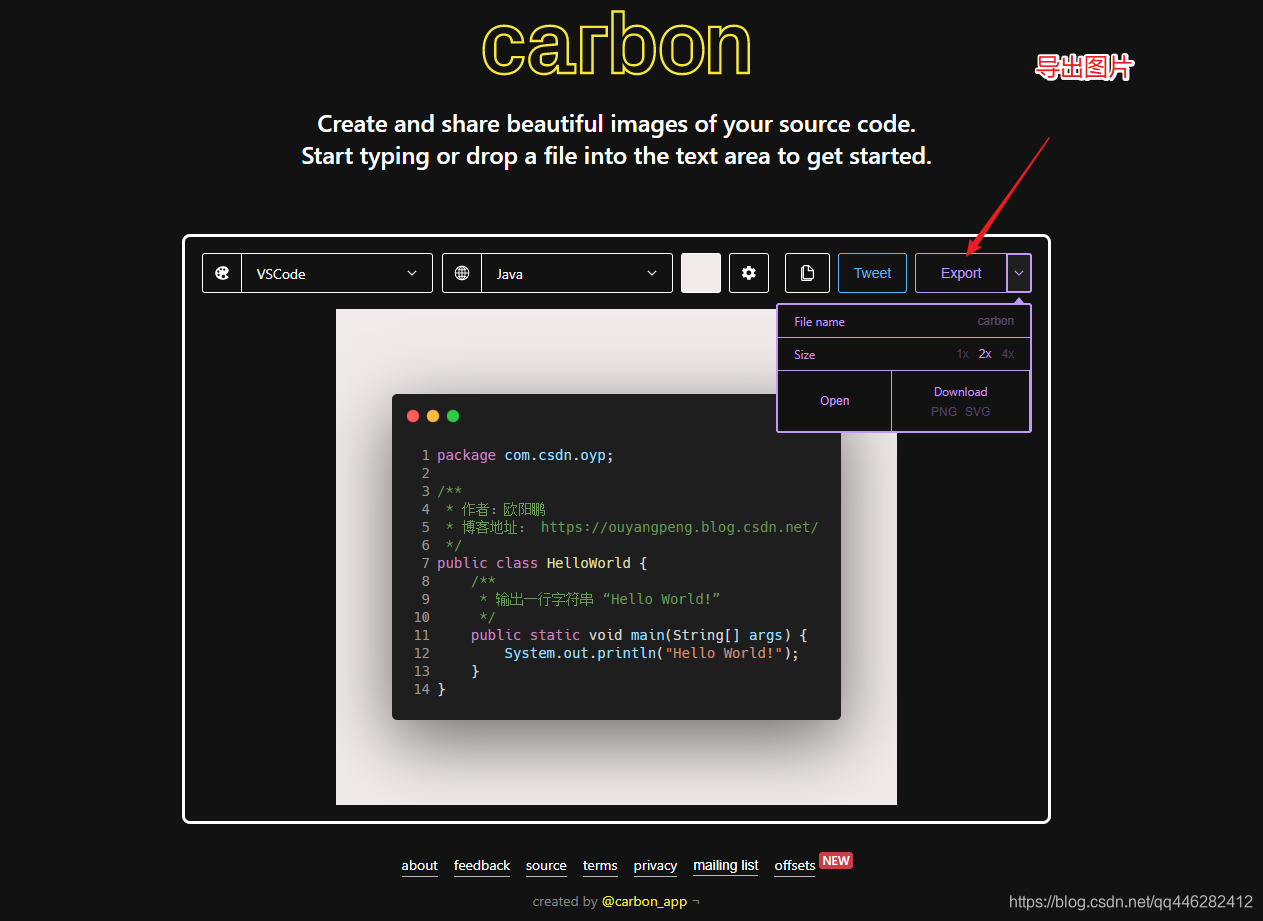
Task: Edit the File name field
Action: 904,321
